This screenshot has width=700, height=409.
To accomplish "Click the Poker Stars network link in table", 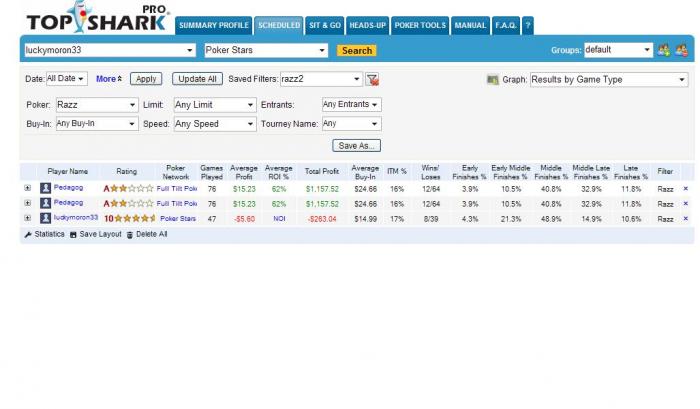I will [178, 219].
